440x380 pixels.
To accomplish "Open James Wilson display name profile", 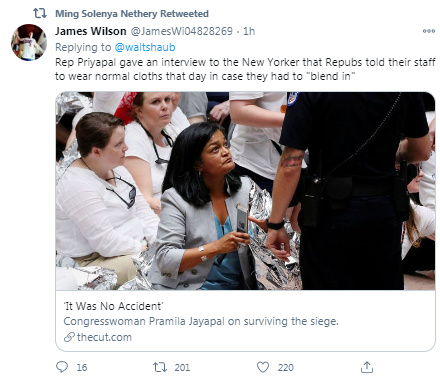I will tap(91, 31).
